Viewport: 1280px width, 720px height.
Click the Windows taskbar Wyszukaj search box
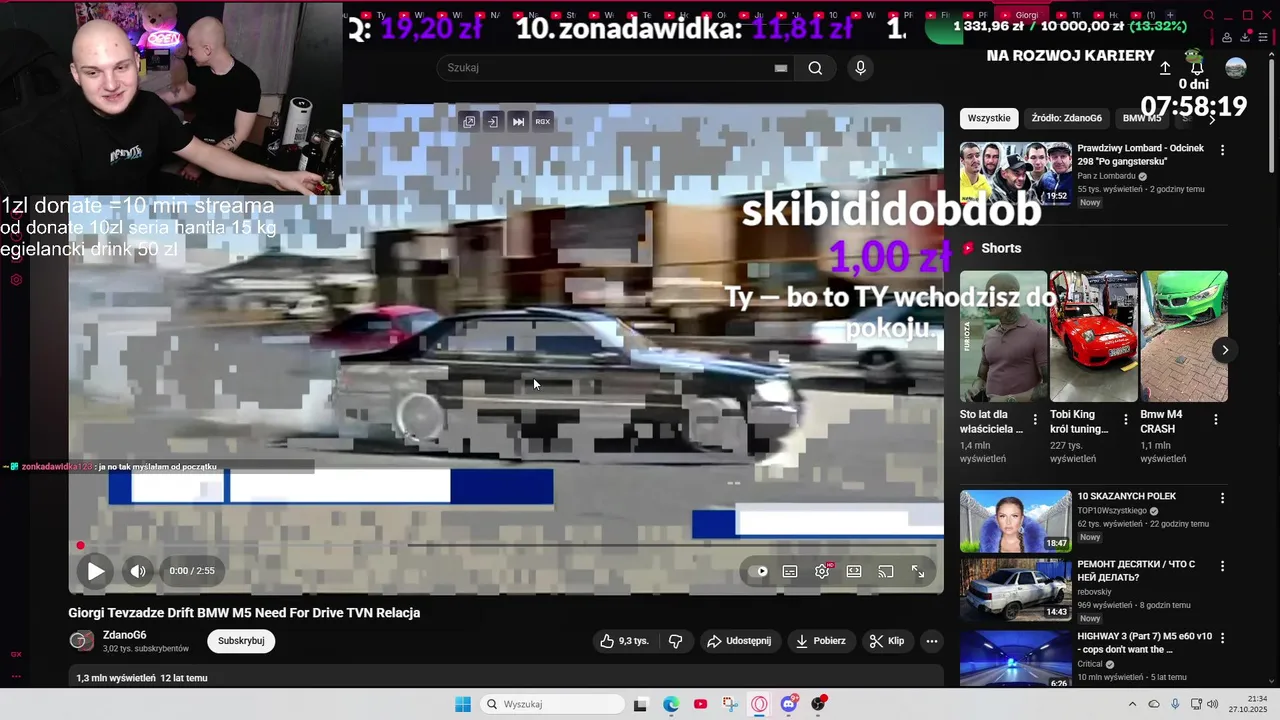click(x=552, y=704)
